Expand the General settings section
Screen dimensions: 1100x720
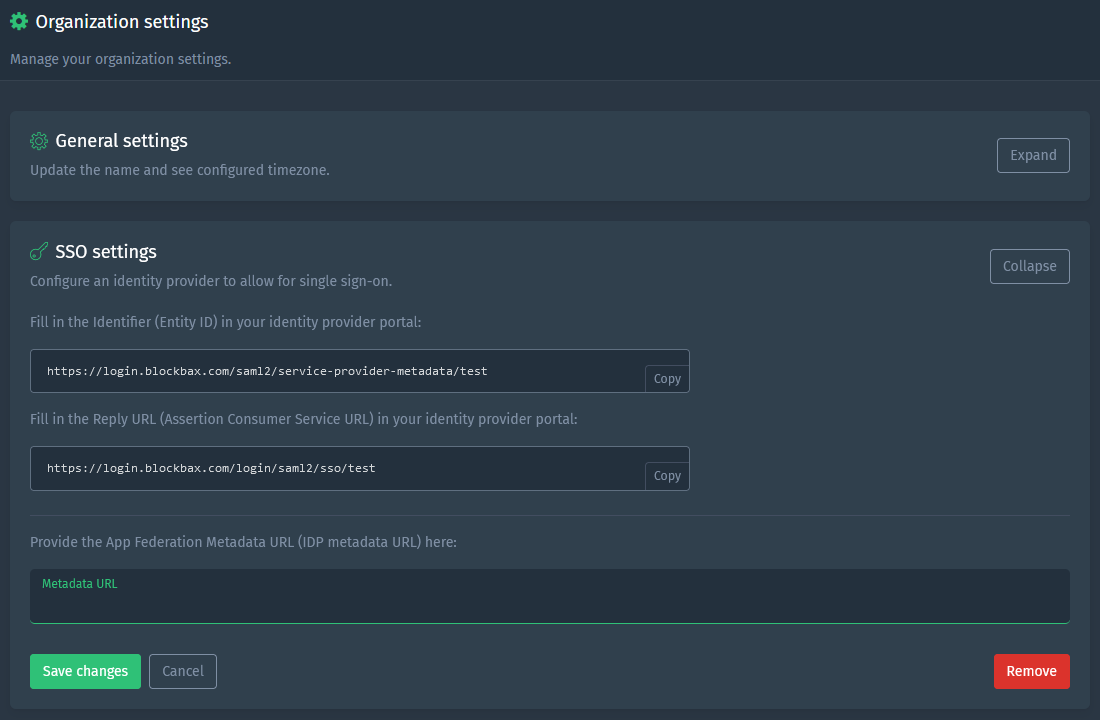pos(1033,155)
